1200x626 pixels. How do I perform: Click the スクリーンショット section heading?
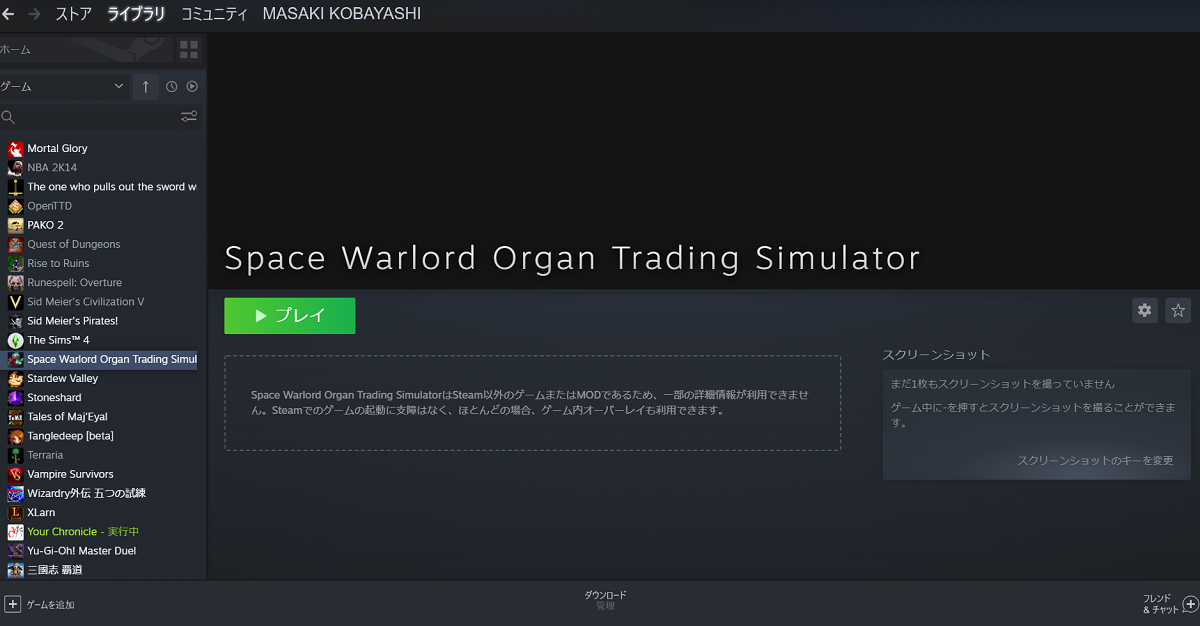click(936, 355)
